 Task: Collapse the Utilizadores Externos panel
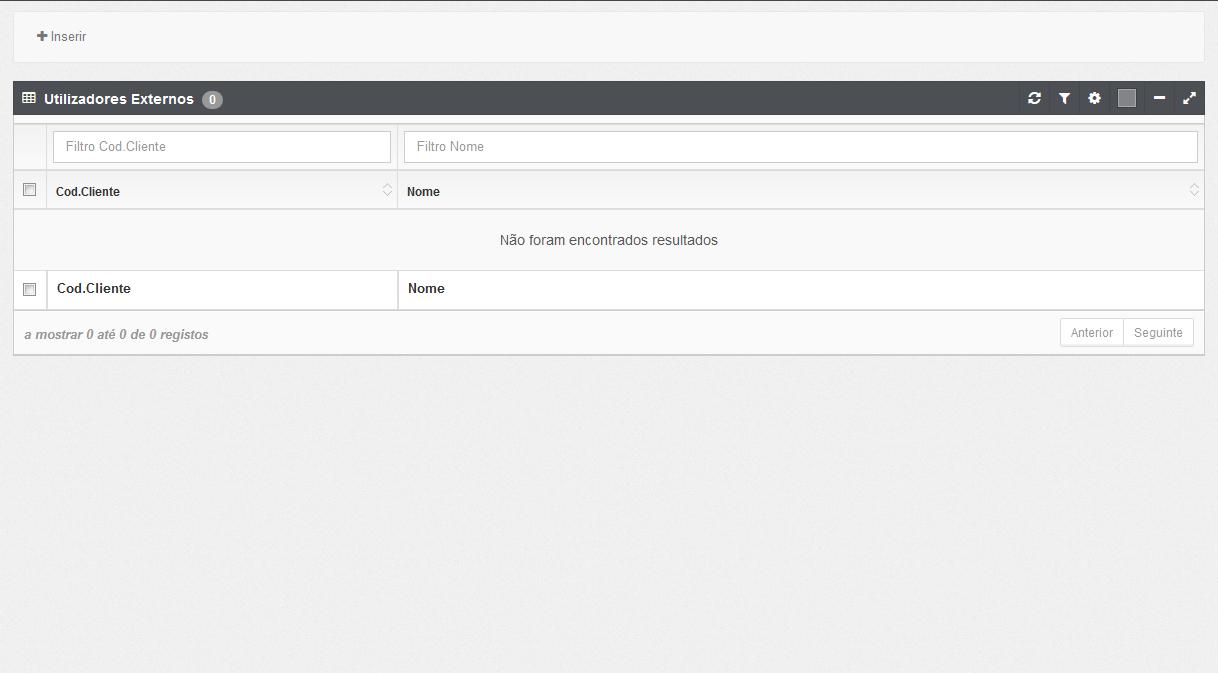(1159, 98)
